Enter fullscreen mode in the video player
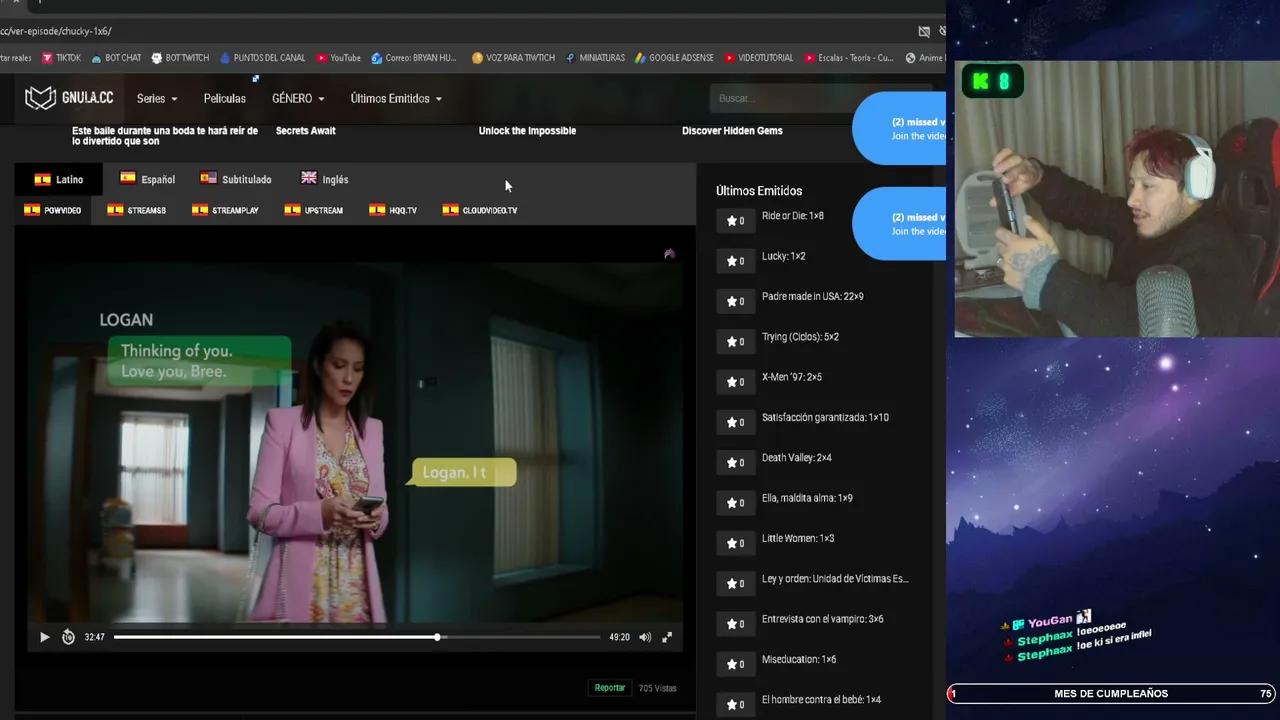1280x720 pixels. (667, 637)
